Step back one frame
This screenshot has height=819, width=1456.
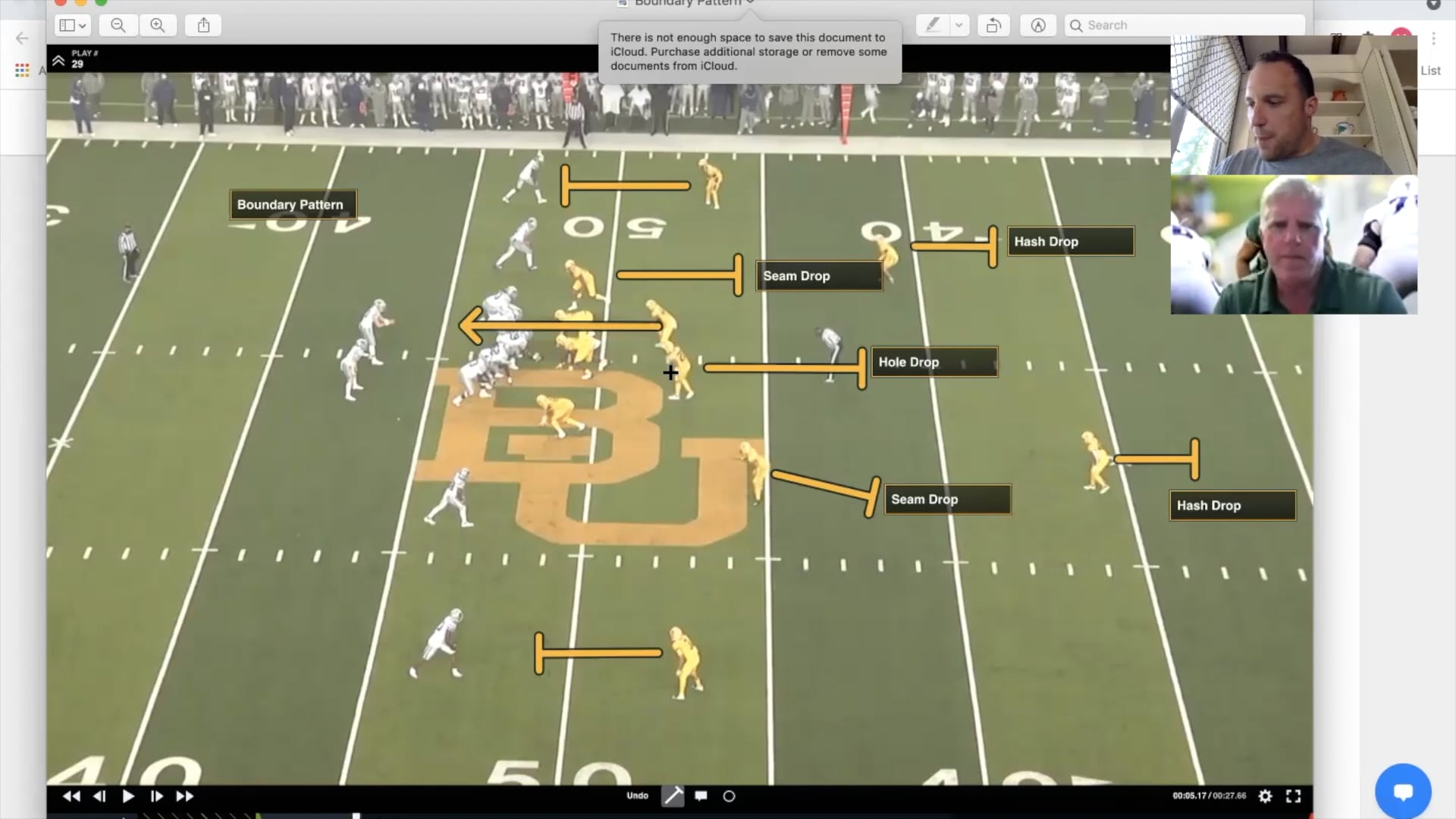(x=99, y=796)
